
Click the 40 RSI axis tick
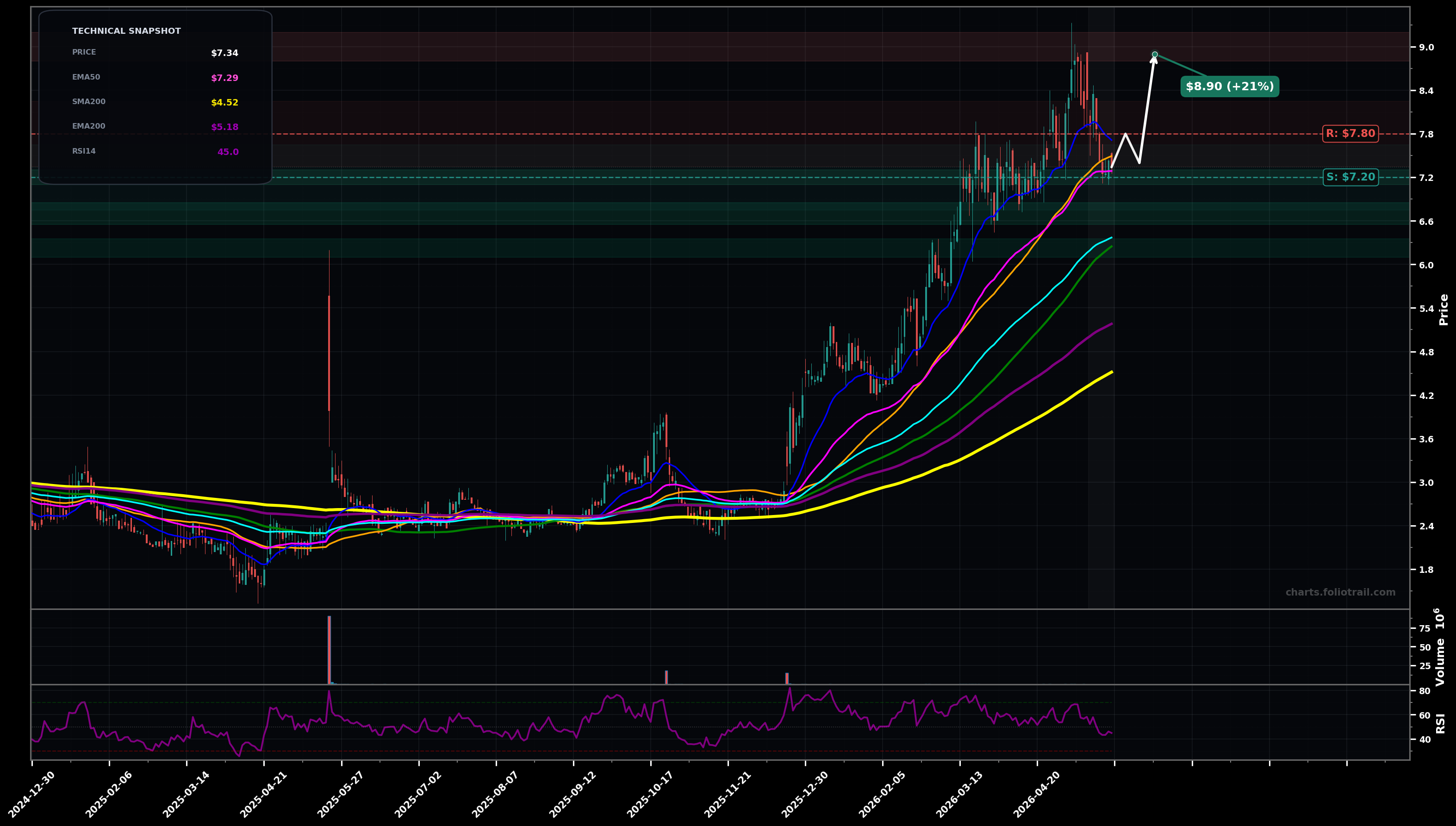[x=1424, y=739]
